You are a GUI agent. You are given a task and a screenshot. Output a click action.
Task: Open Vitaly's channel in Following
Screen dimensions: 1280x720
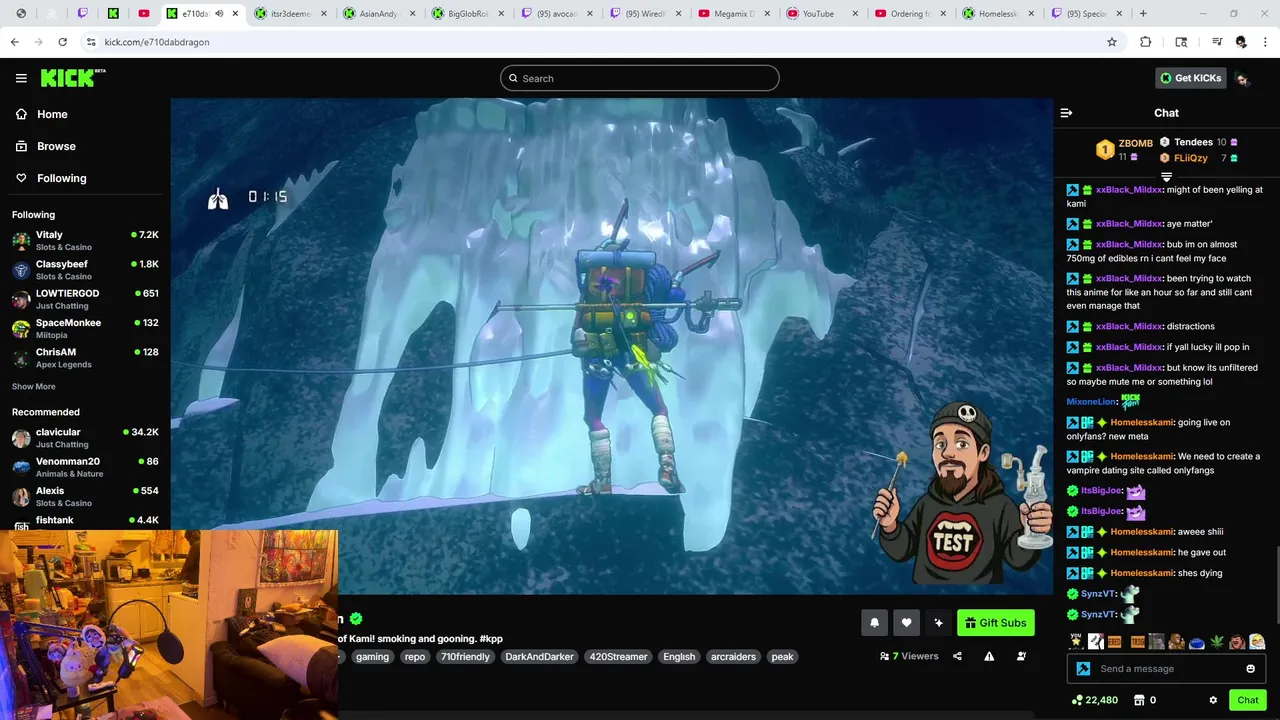(x=85, y=240)
